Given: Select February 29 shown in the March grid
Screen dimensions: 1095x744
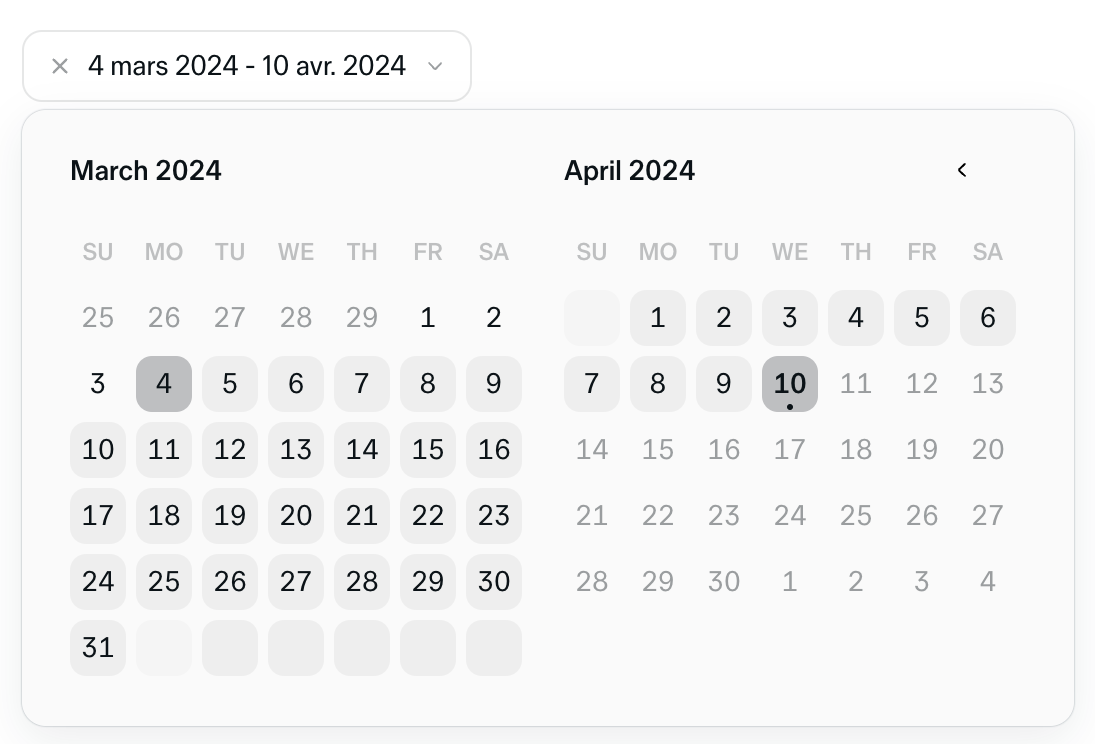Looking at the screenshot, I should 362,317.
